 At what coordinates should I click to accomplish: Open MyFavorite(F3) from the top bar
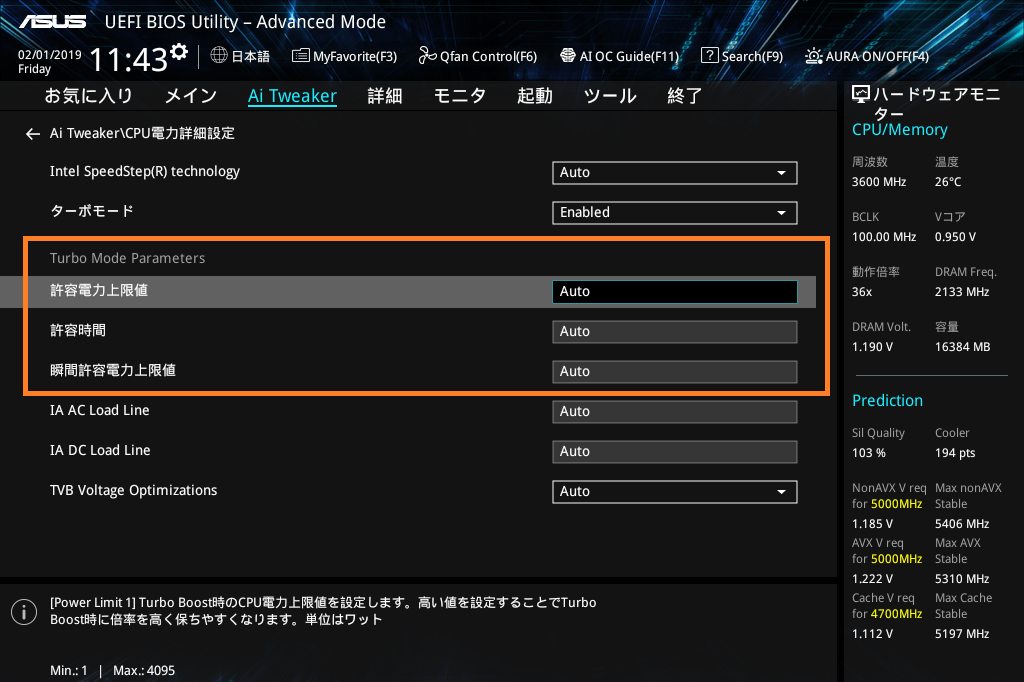tap(344, 56)
